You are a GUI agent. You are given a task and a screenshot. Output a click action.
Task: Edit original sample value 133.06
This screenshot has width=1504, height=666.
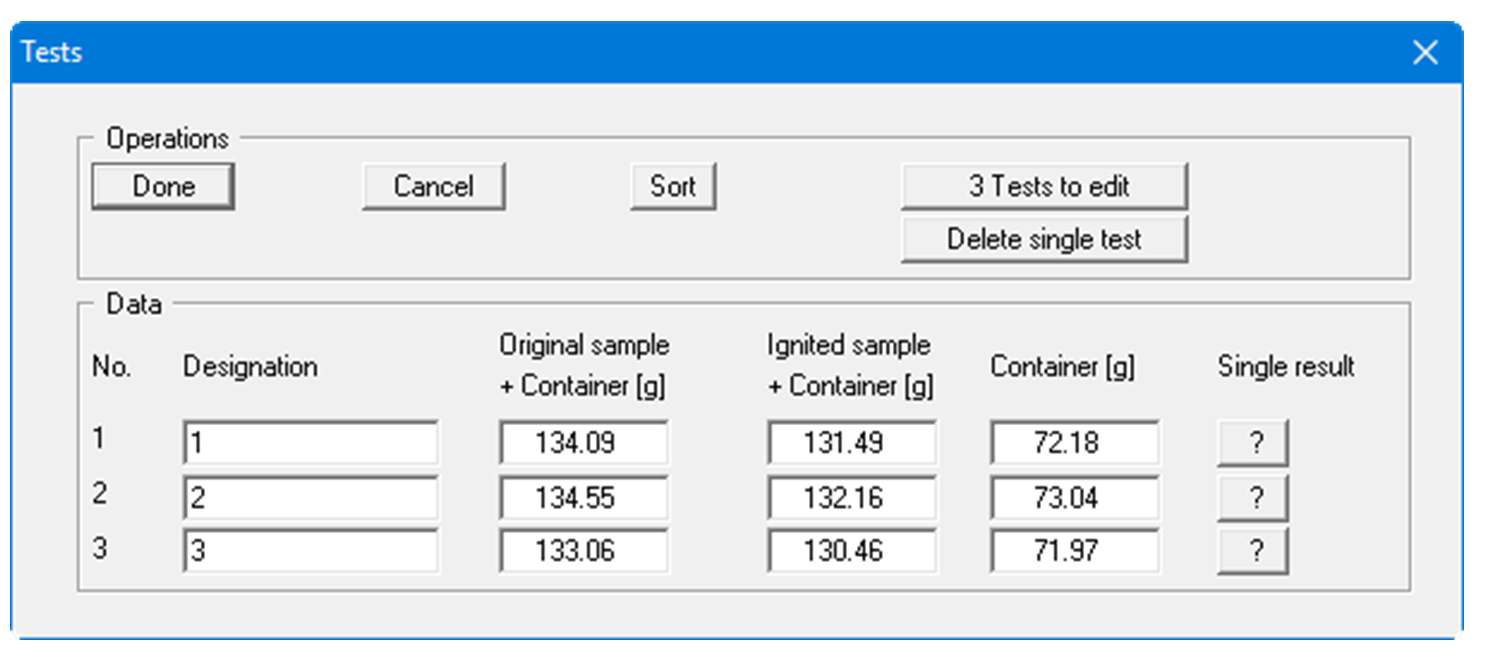[584, 551]
